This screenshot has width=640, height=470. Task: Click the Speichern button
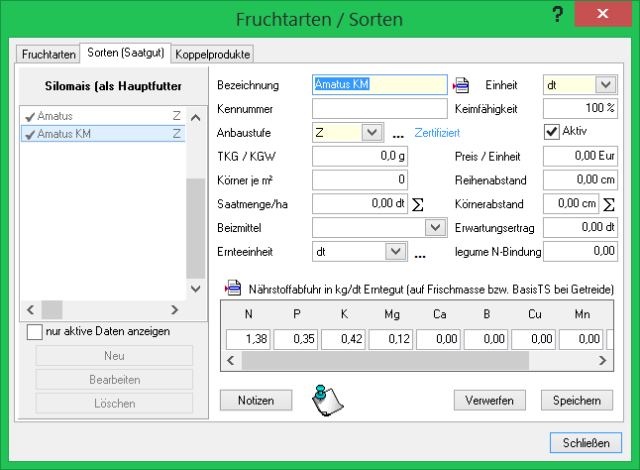(577, 400)
